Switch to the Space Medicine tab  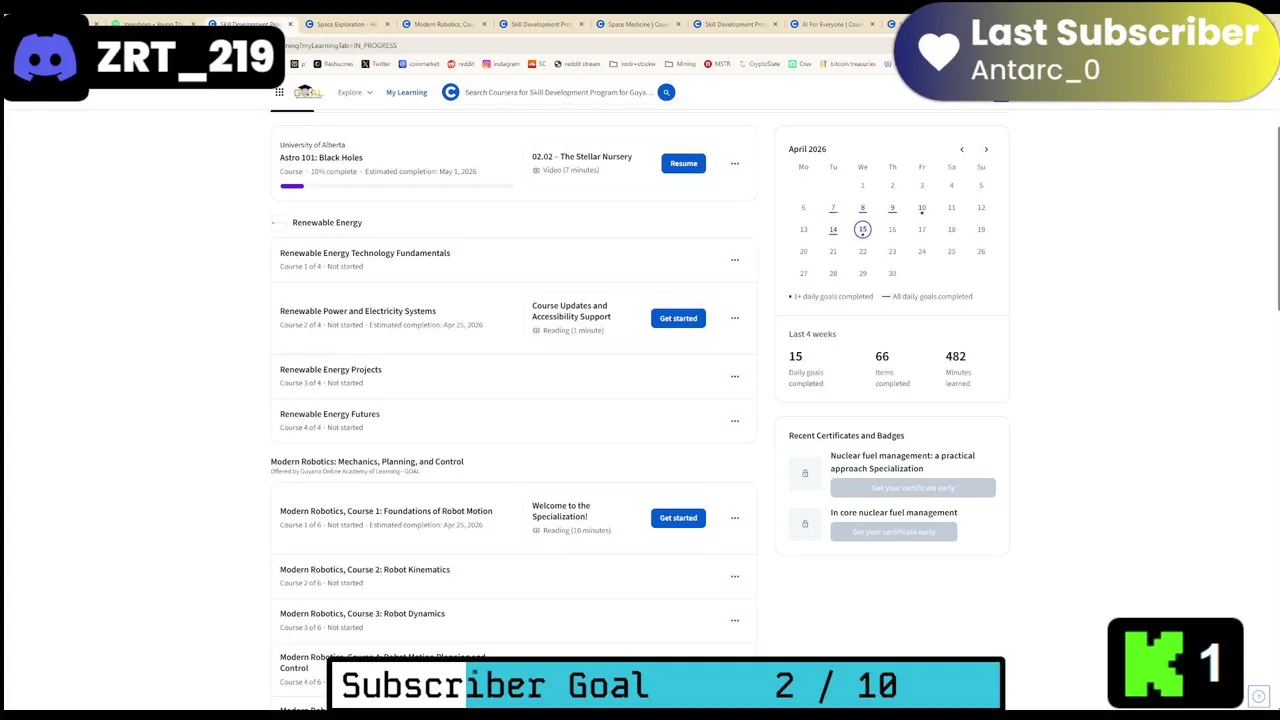(x=637, y=24)
